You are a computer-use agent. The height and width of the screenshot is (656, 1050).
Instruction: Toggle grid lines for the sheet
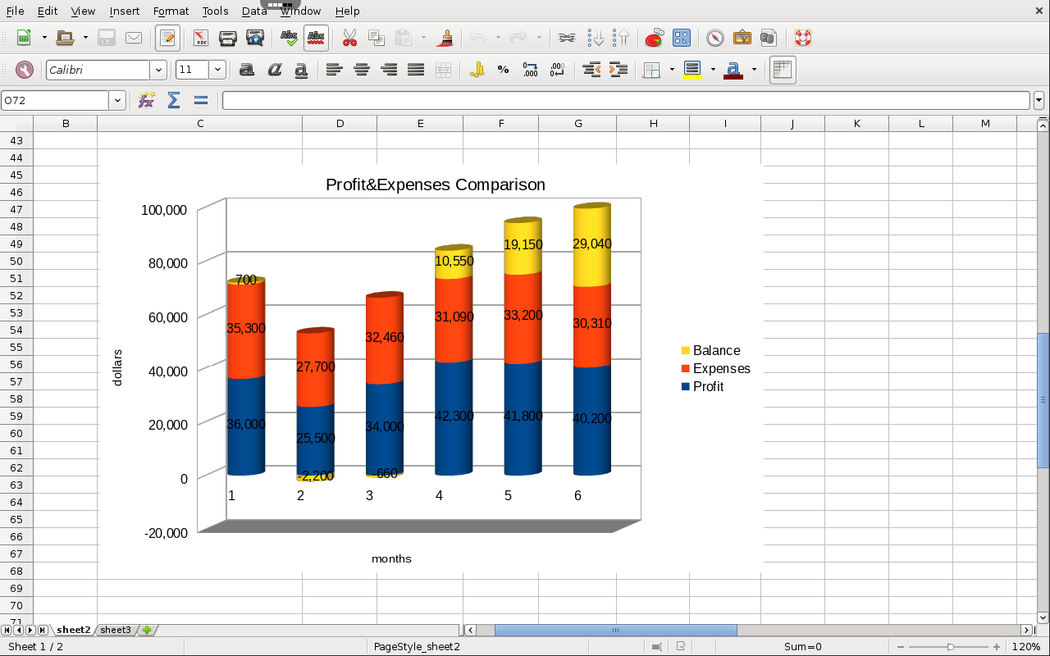(x=782, y=69)
